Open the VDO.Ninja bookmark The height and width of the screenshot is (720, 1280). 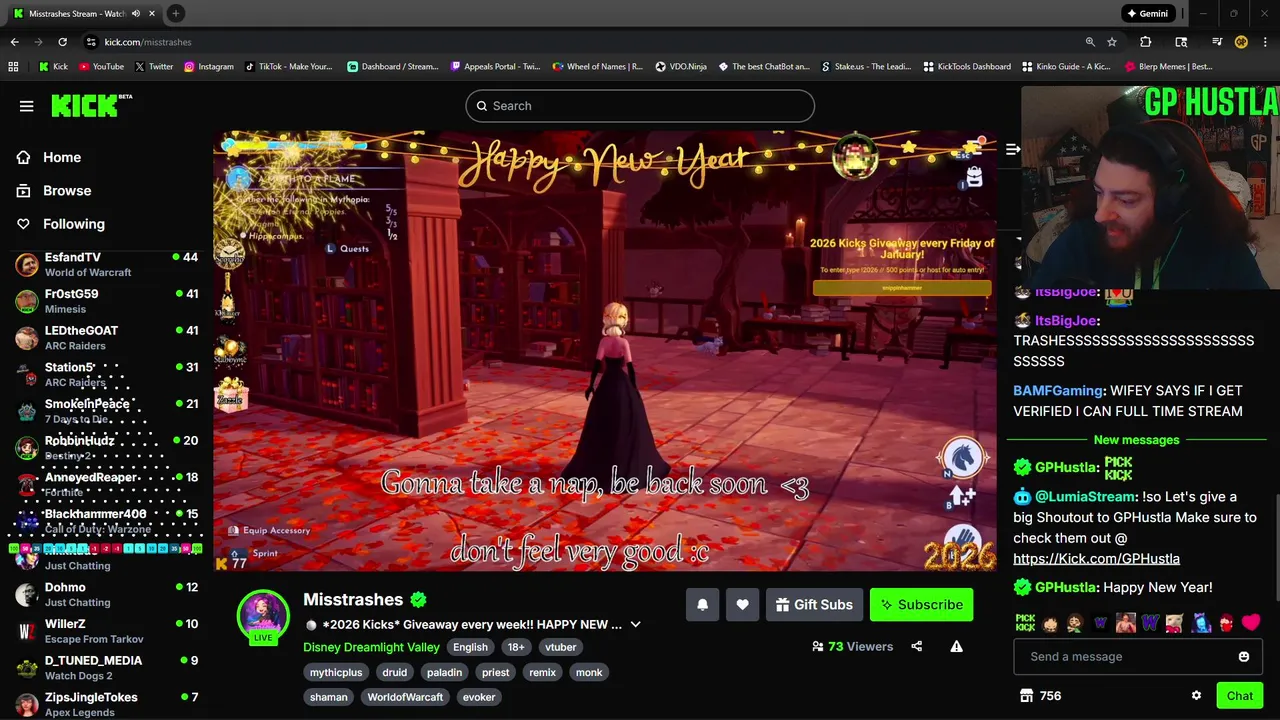(x=681, y=67)
